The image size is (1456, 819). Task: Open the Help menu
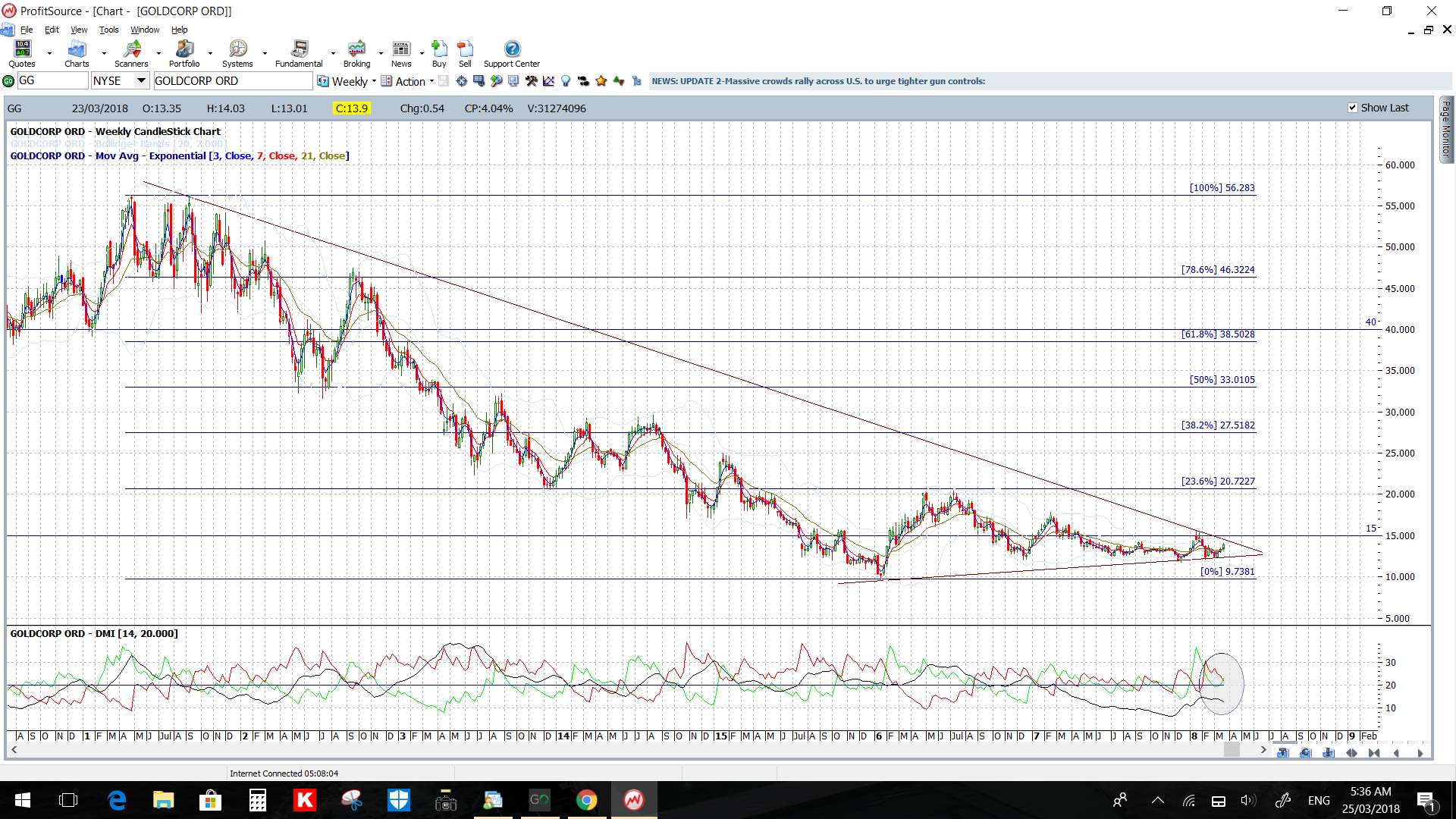tap(179, 30)
